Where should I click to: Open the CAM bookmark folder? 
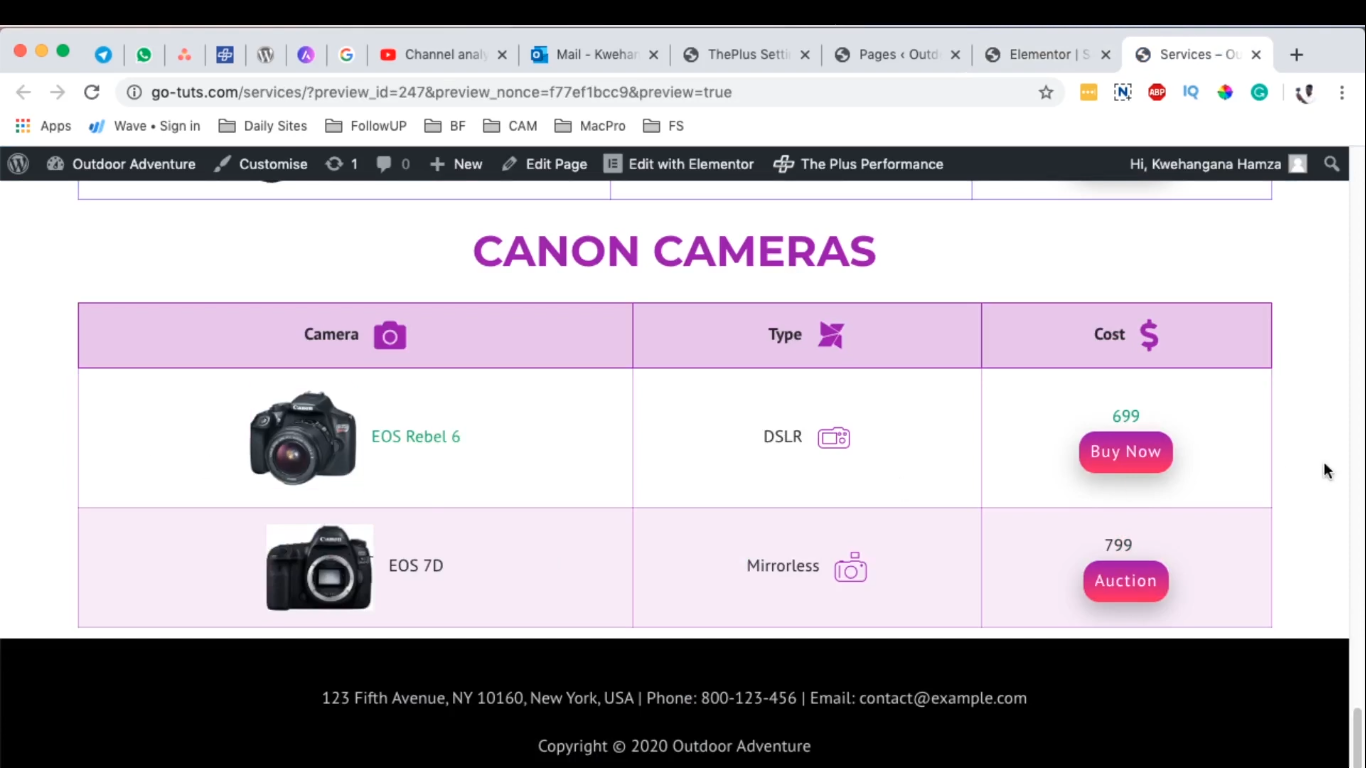tap(510, 126)
